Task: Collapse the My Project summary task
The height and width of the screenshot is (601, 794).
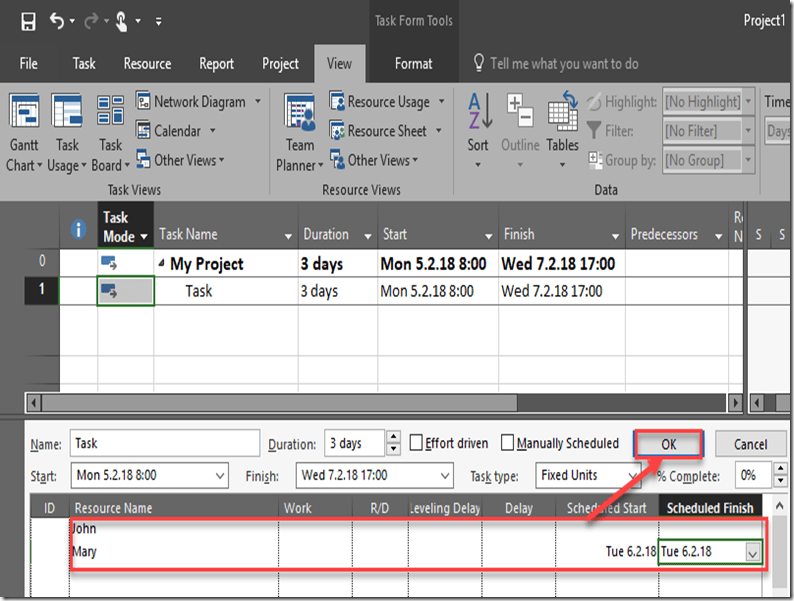Action: point(162,264)
